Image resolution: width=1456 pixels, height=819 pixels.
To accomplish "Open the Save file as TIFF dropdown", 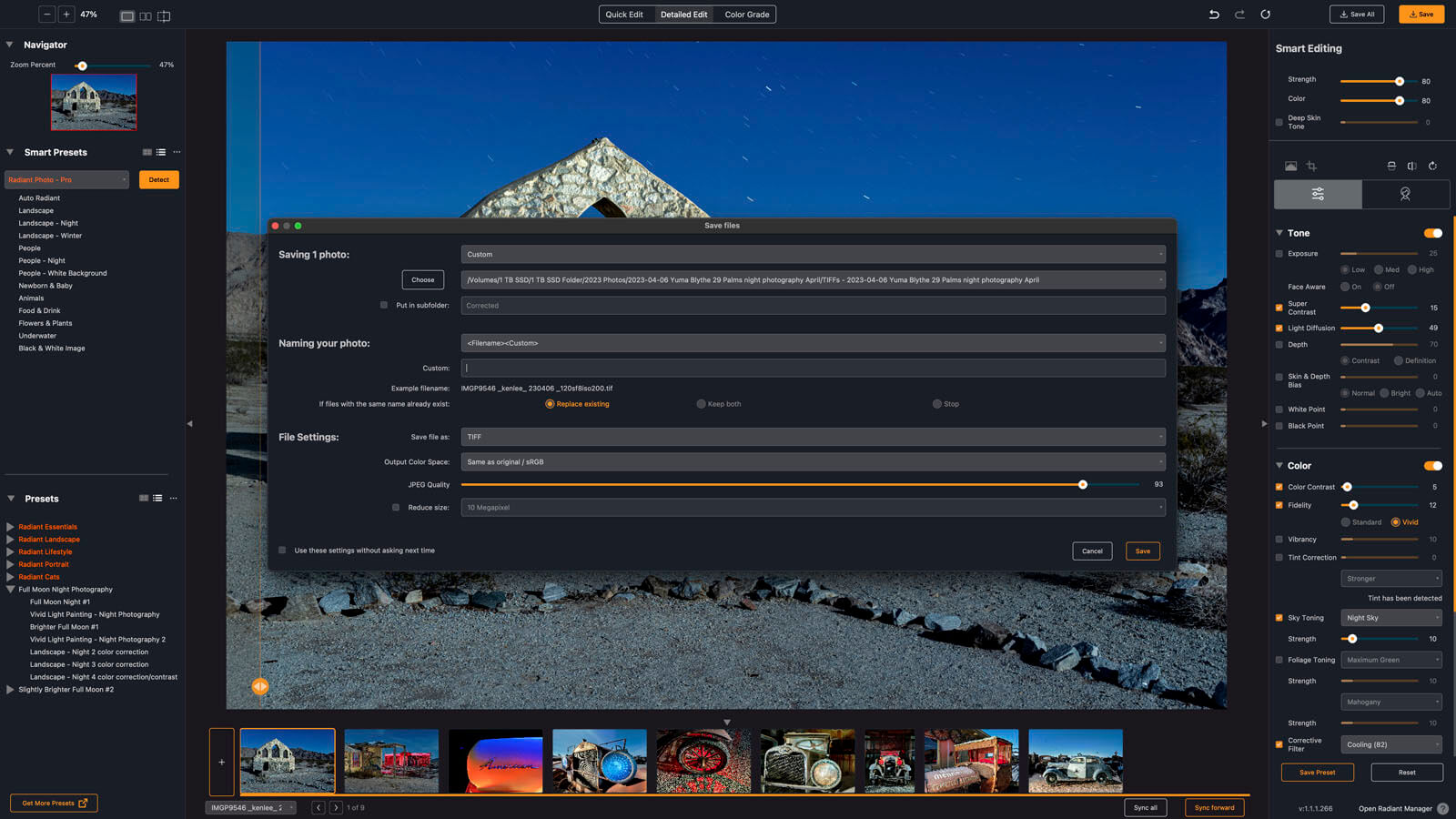I will pyautogui.click(x=813, y=437).
